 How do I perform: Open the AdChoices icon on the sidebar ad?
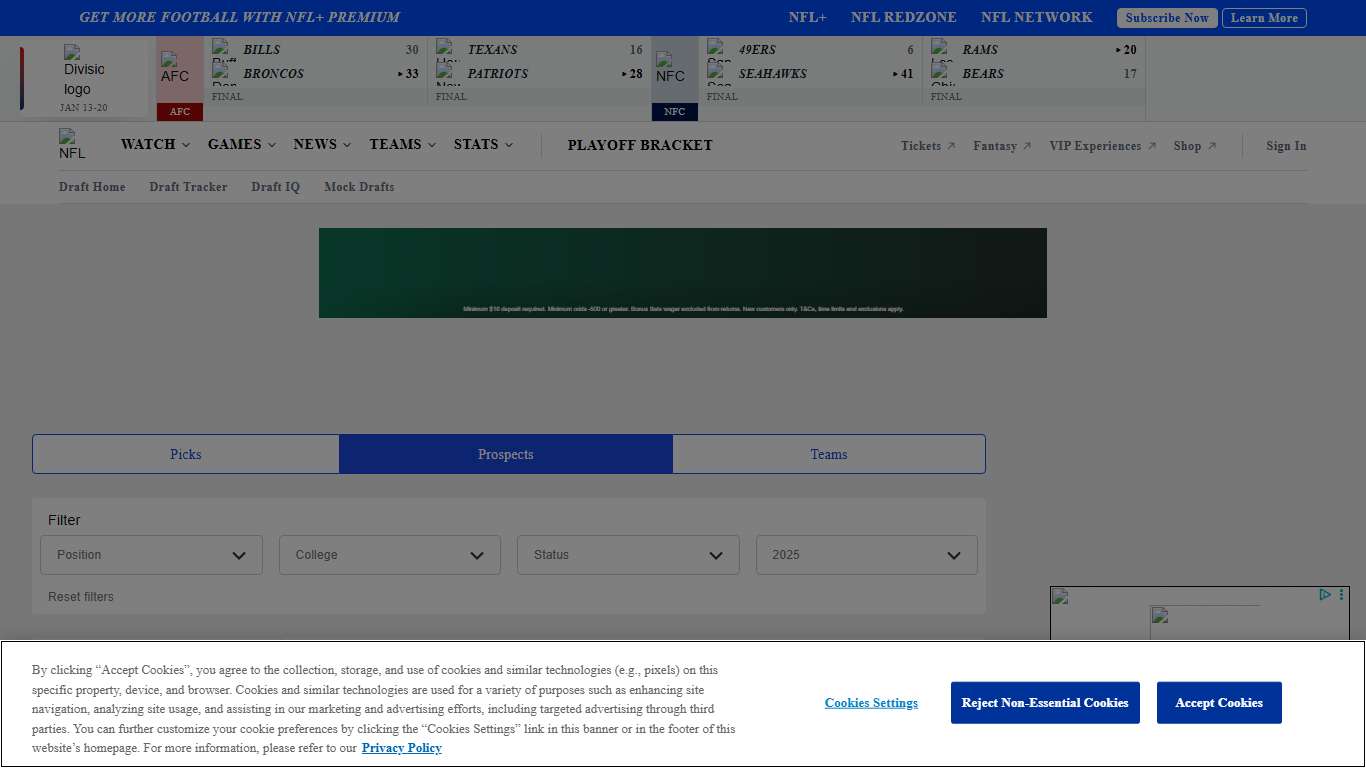click(1326, 594)
